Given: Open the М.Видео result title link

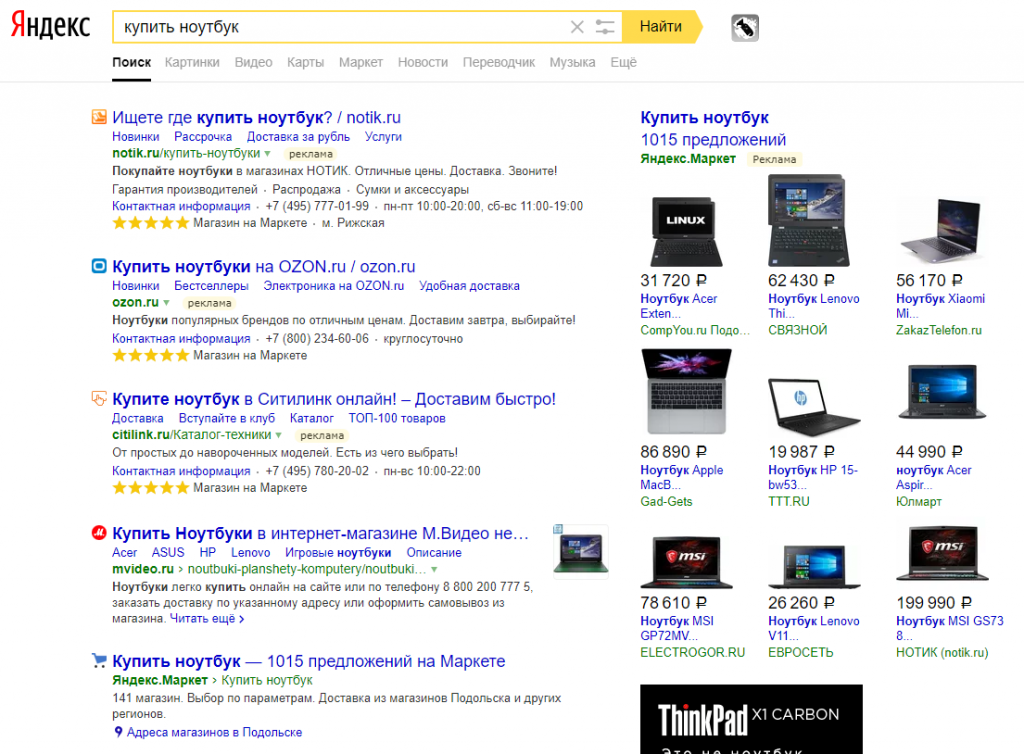Looking at the screenshot, I should 320,533.
